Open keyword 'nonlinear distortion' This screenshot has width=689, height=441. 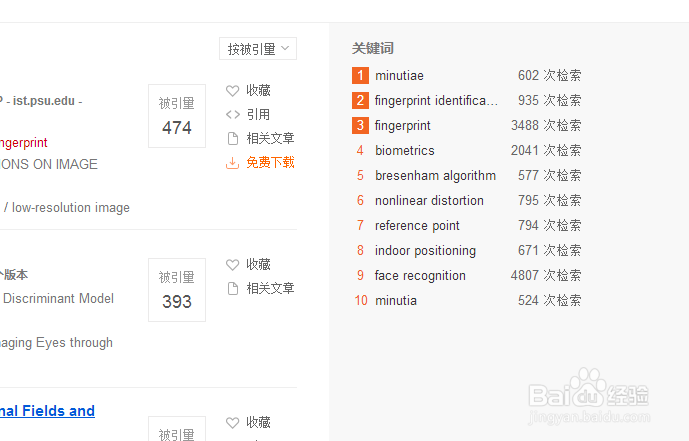point(429,201)
